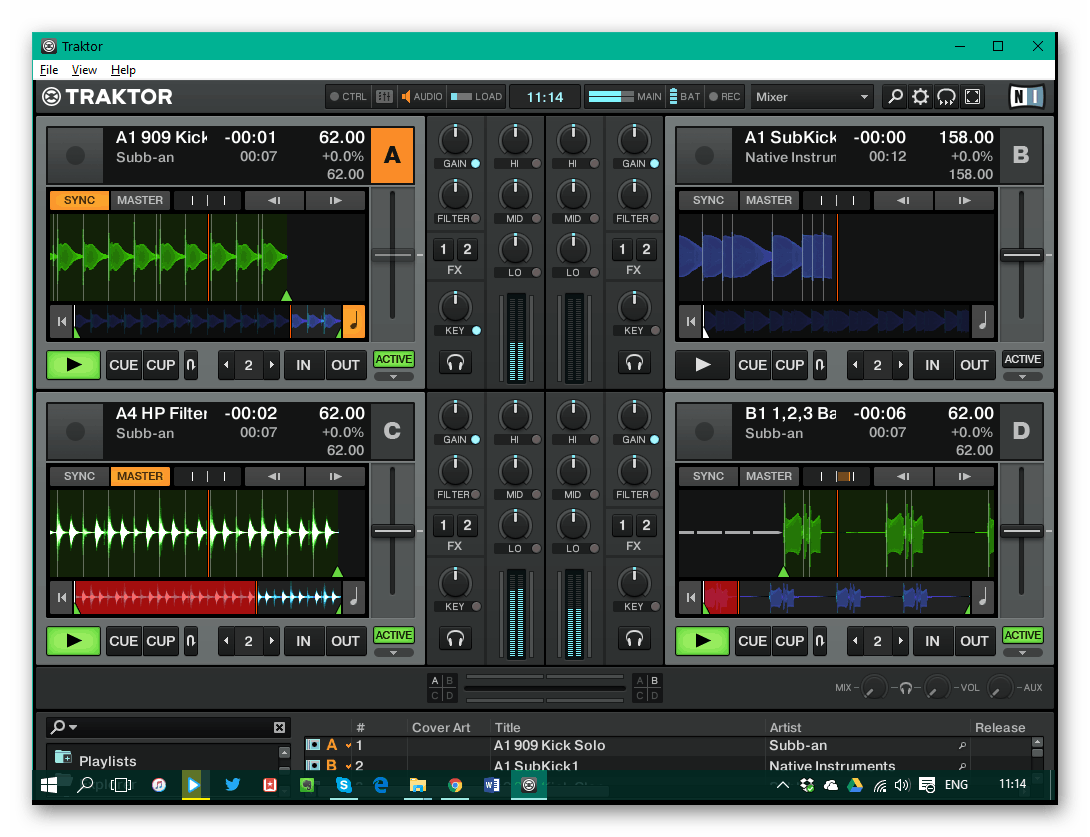
Task: Enable headphone cue for Deck A
Action: pyautogui.click(x=455, y=363)
